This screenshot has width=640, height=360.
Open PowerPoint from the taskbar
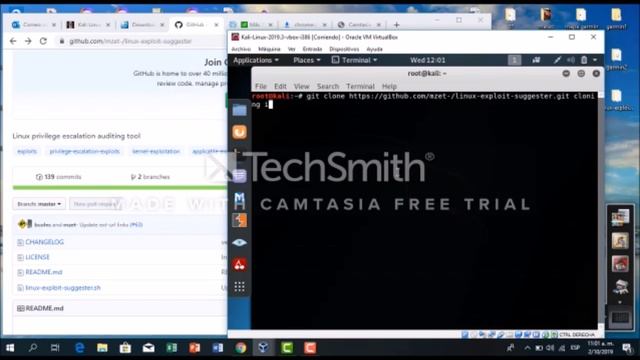point(195,348)
